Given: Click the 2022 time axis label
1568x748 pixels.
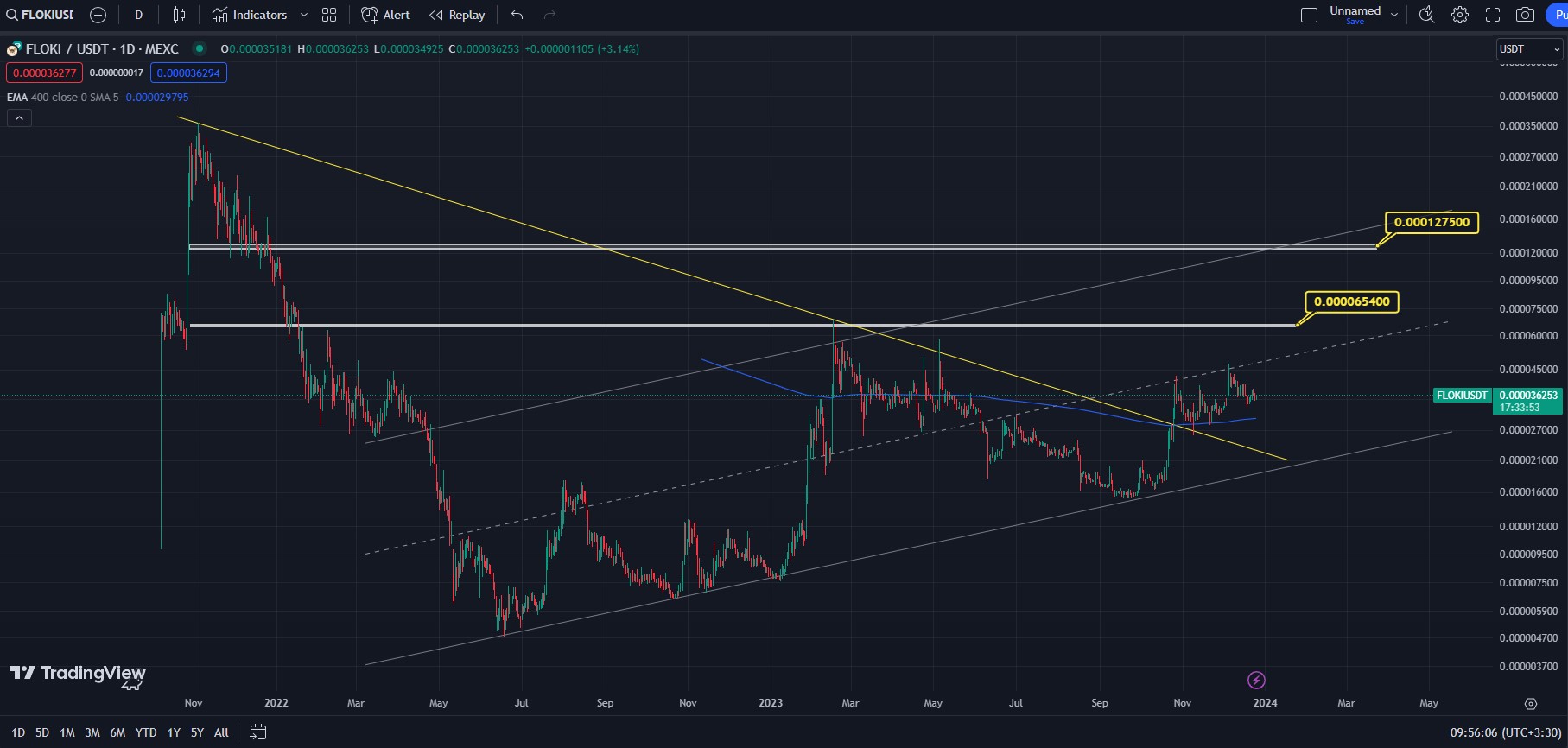Looking at the screenshot, I should 276,703.
